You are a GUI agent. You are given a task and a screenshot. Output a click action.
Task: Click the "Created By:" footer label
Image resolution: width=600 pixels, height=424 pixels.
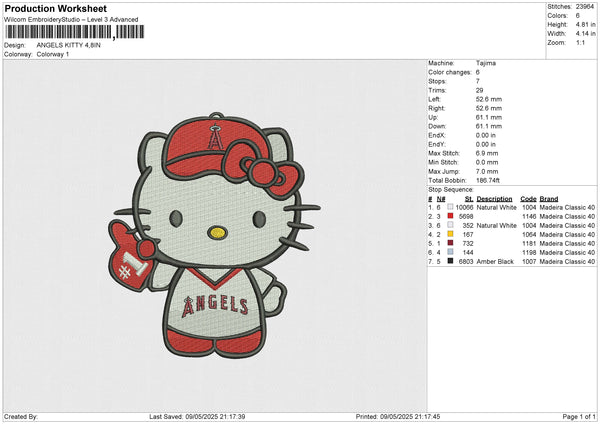click(x=21, y=416)
